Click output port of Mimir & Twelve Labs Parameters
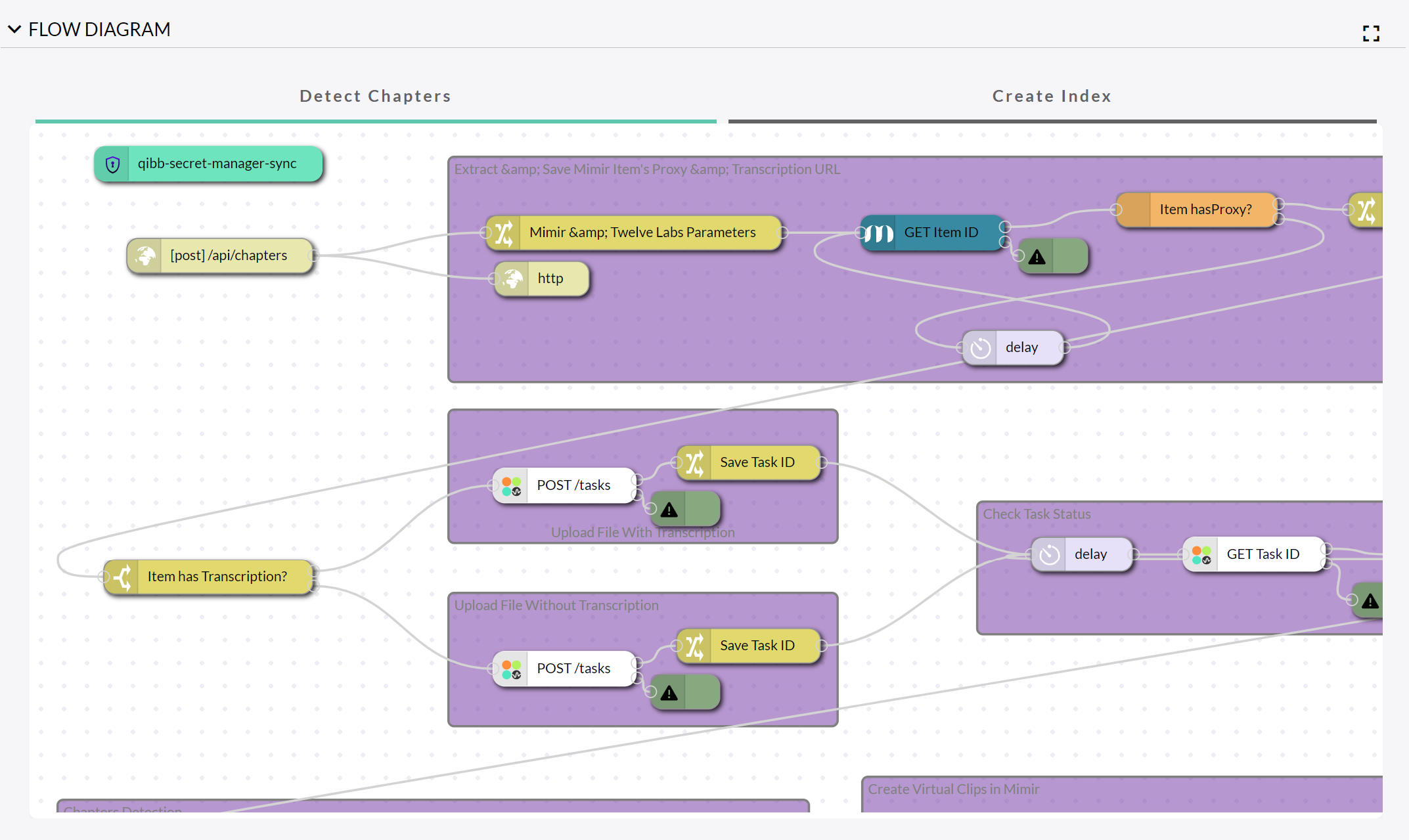This screenshot has width=1409, height=840. (783, 232)
